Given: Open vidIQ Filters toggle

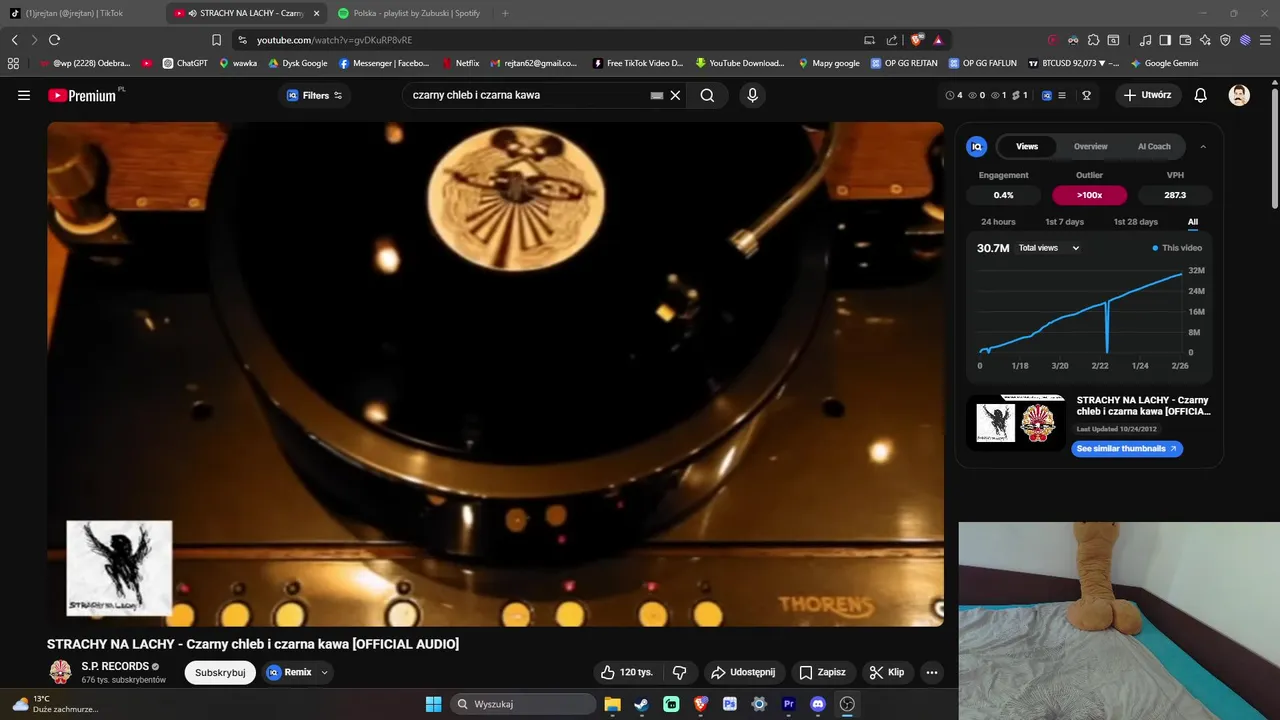Looking at the screenshot, I should coord(314,95).
